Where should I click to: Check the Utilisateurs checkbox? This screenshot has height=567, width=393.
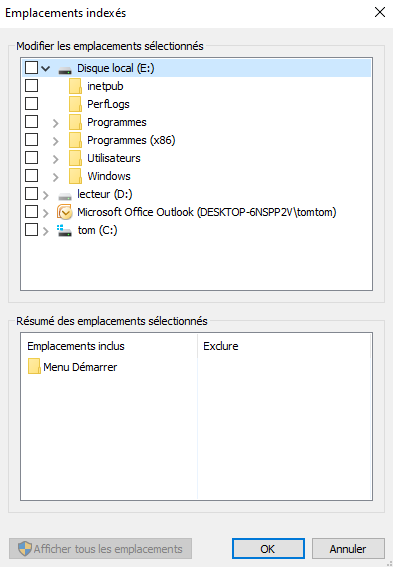[x=31, y=158]
